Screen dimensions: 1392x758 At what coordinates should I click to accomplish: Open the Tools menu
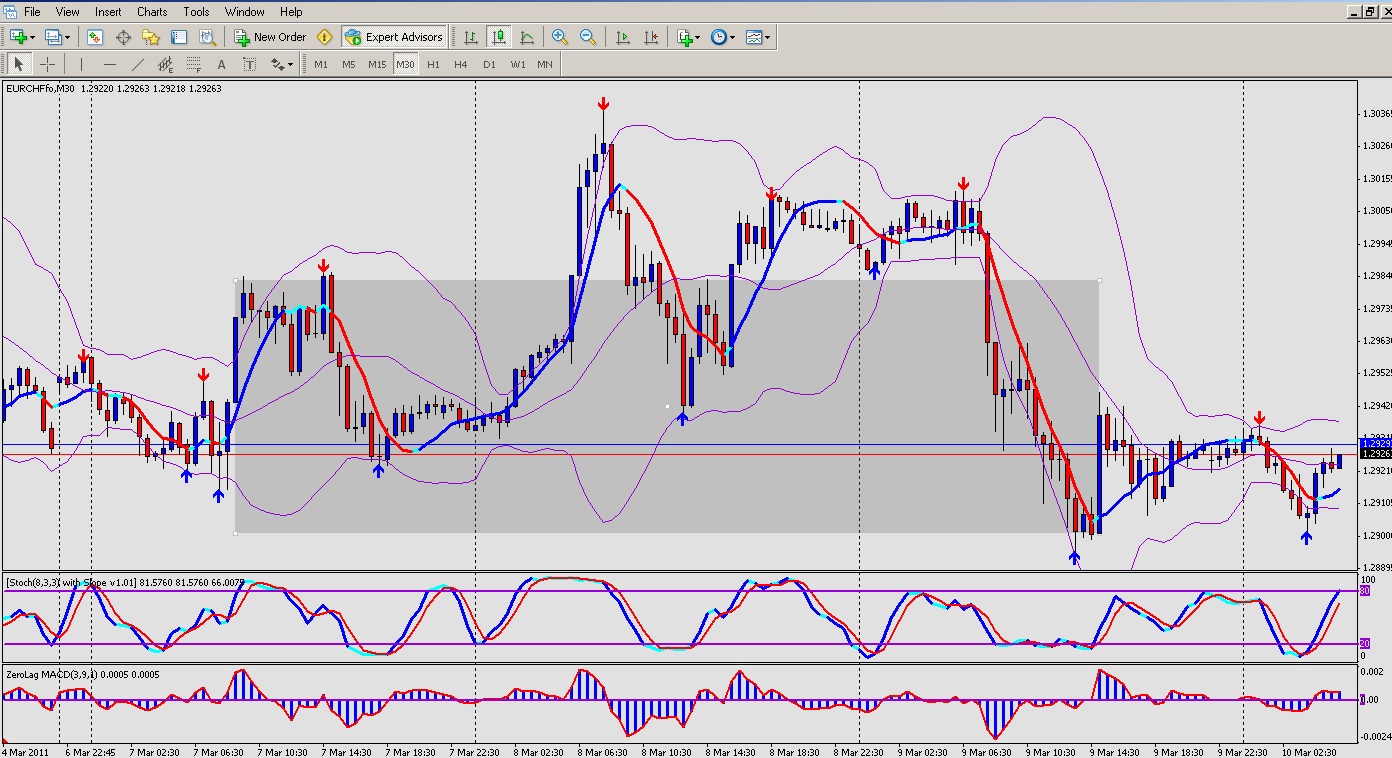click(x=196, y=12)
